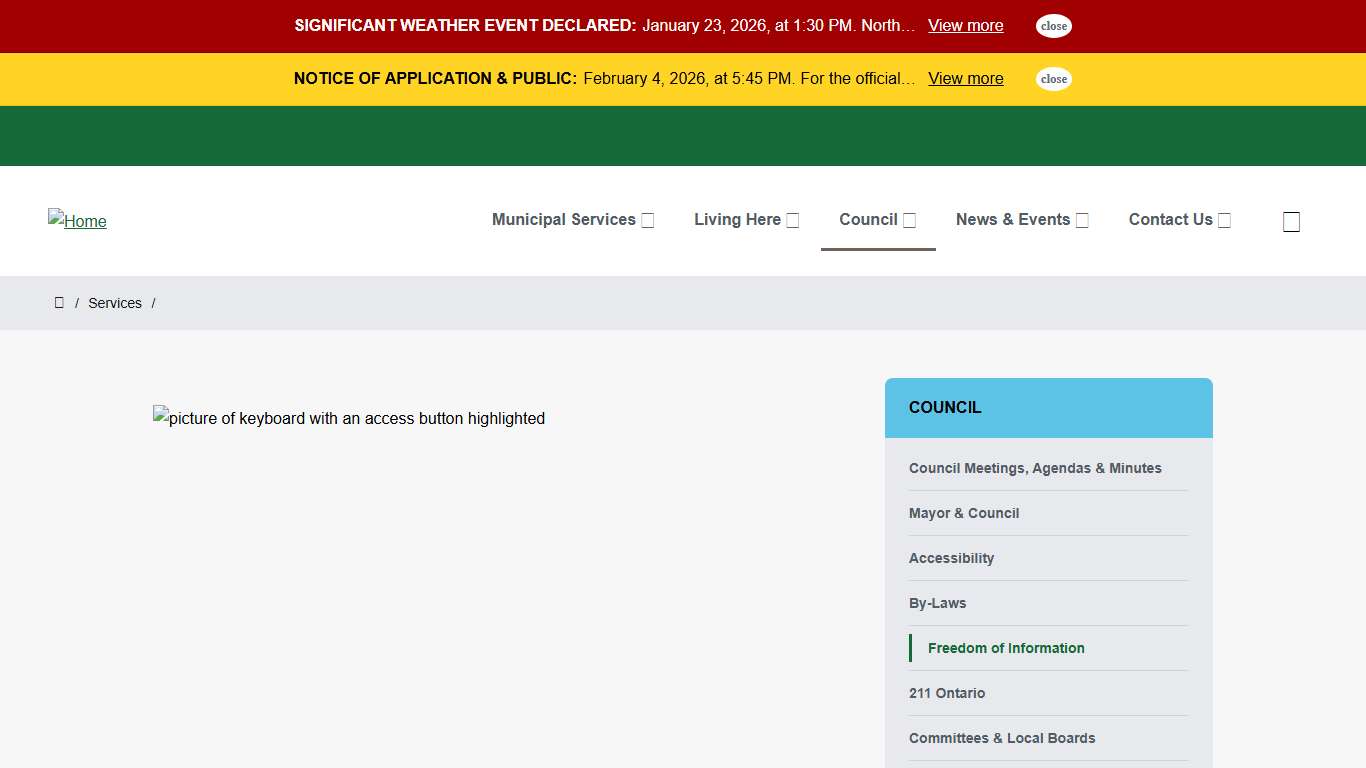Select Mayor & Council sidebar link

(964, 513)
